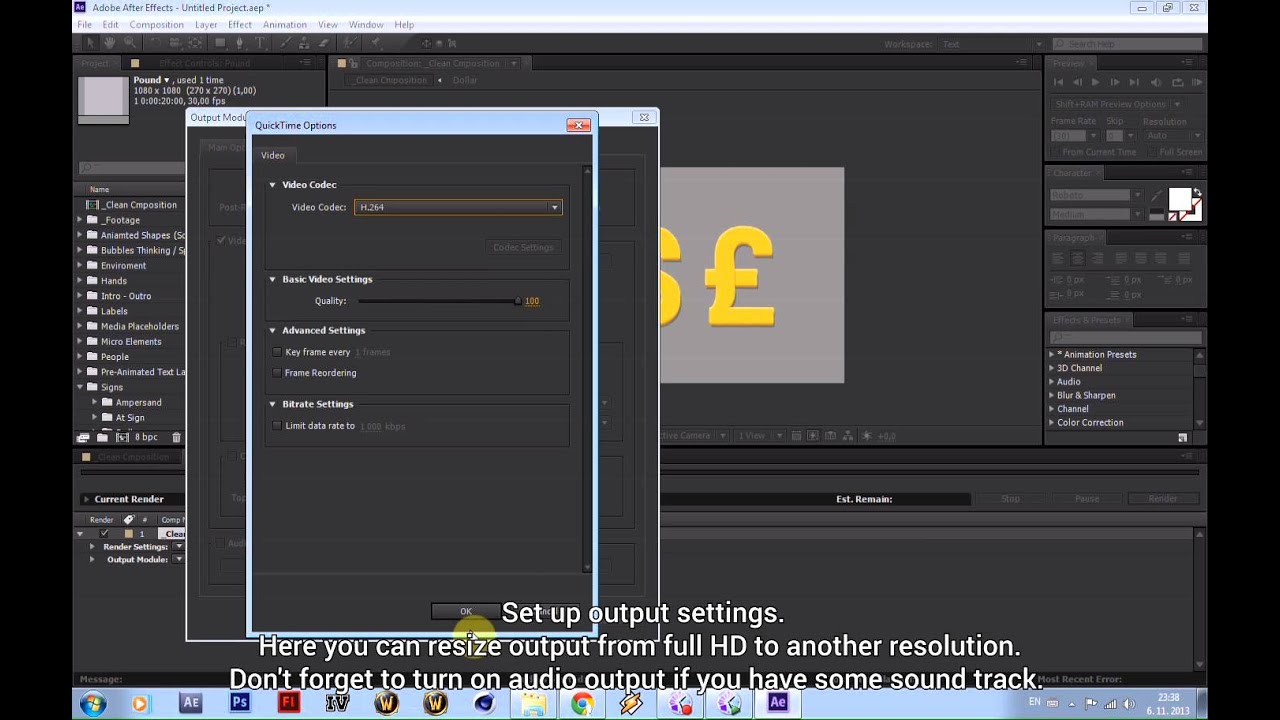Select the Pen tool
1280x720 pixels.
click(240, 43)
